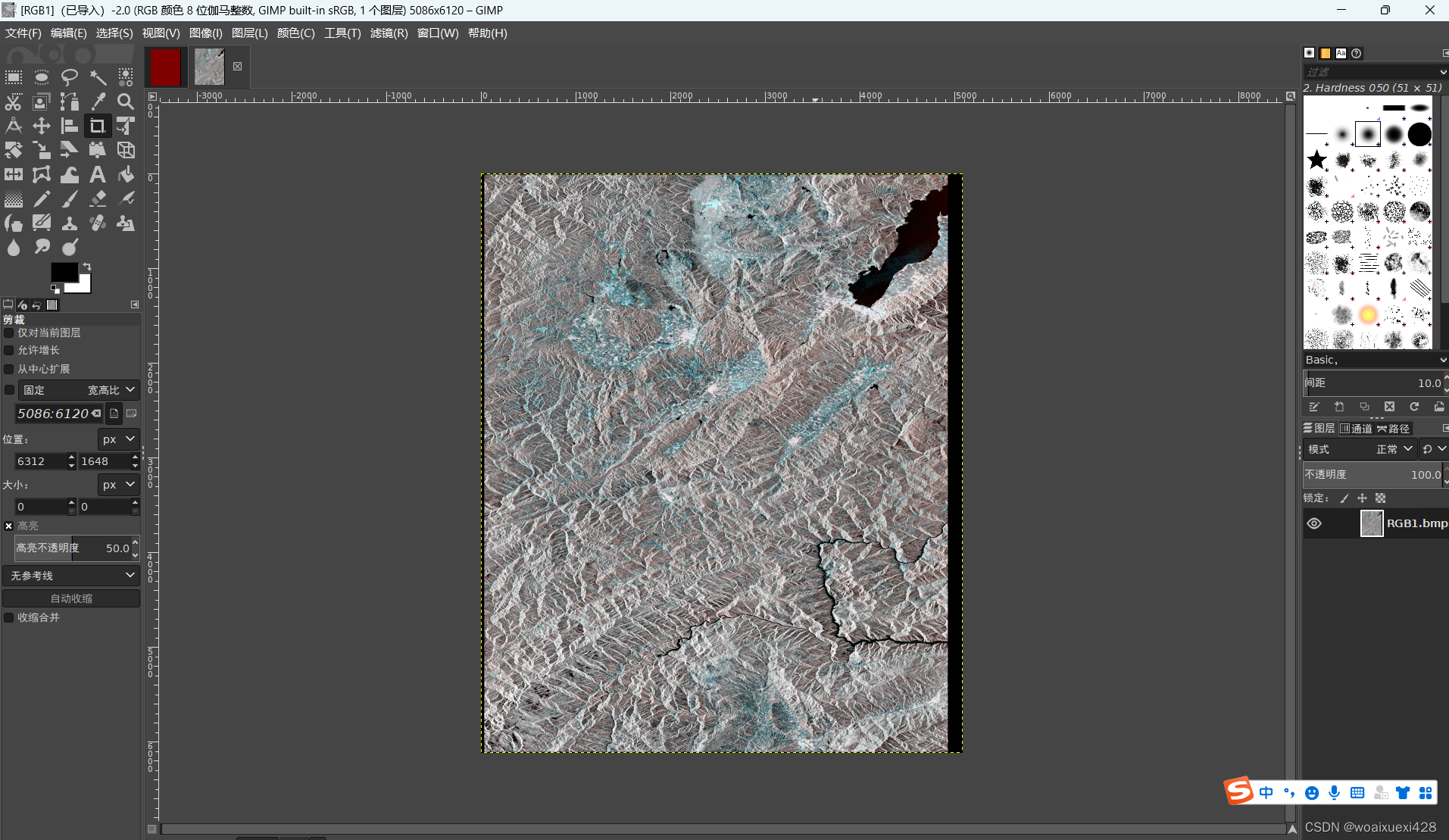Open the black foreground color swatch
Screen dimensions: 1449x840
(x=64, y=272)
